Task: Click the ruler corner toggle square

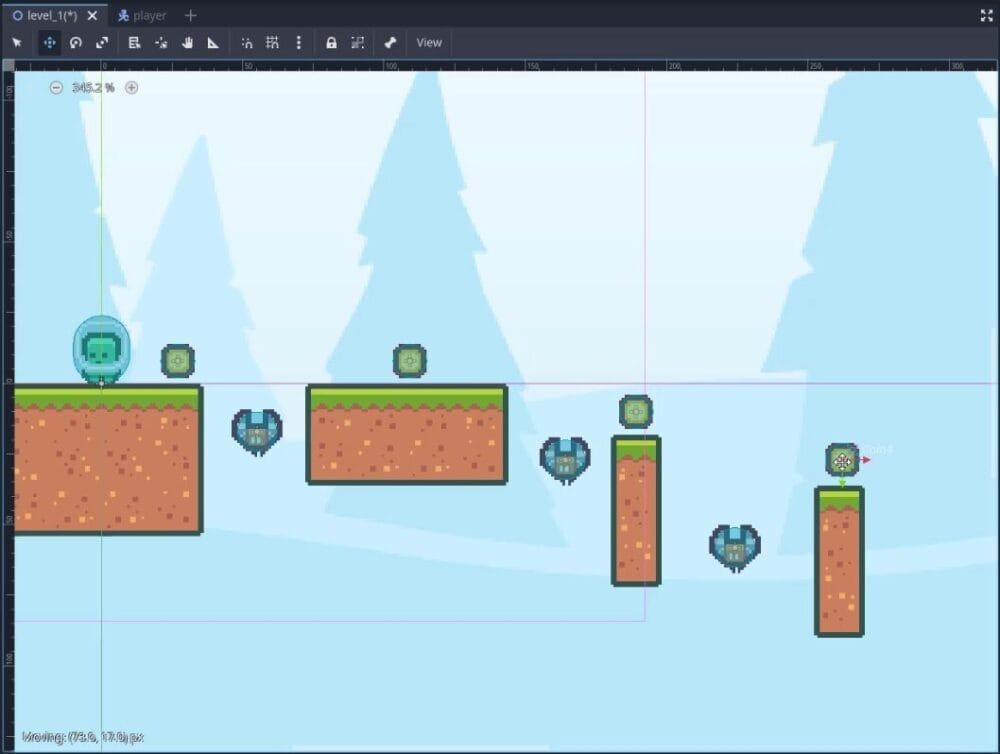Action: [8, 65]
